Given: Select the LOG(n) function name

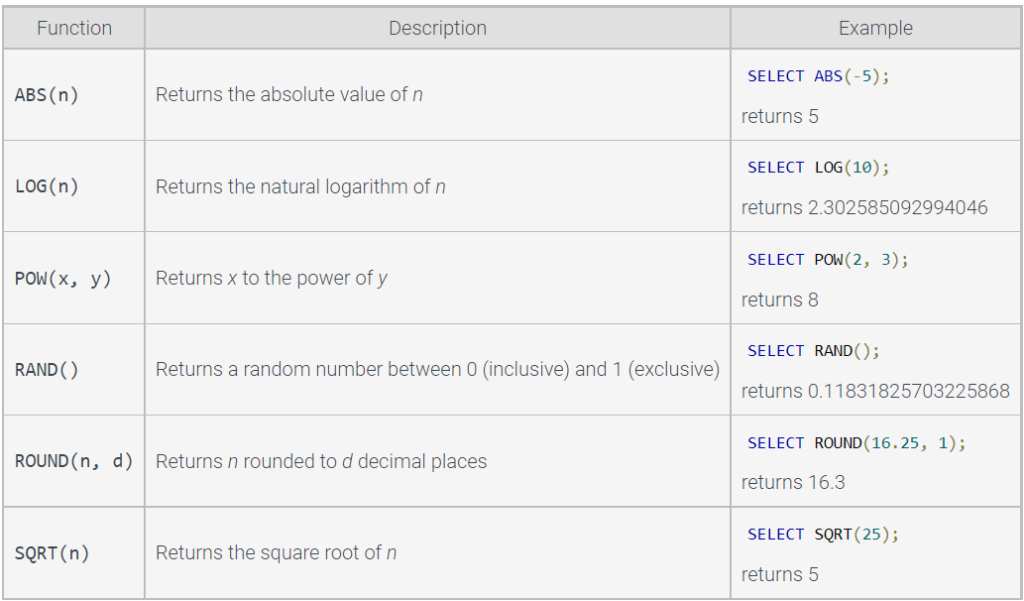Looking at the screenshot, I should click(x=47, y=187).
